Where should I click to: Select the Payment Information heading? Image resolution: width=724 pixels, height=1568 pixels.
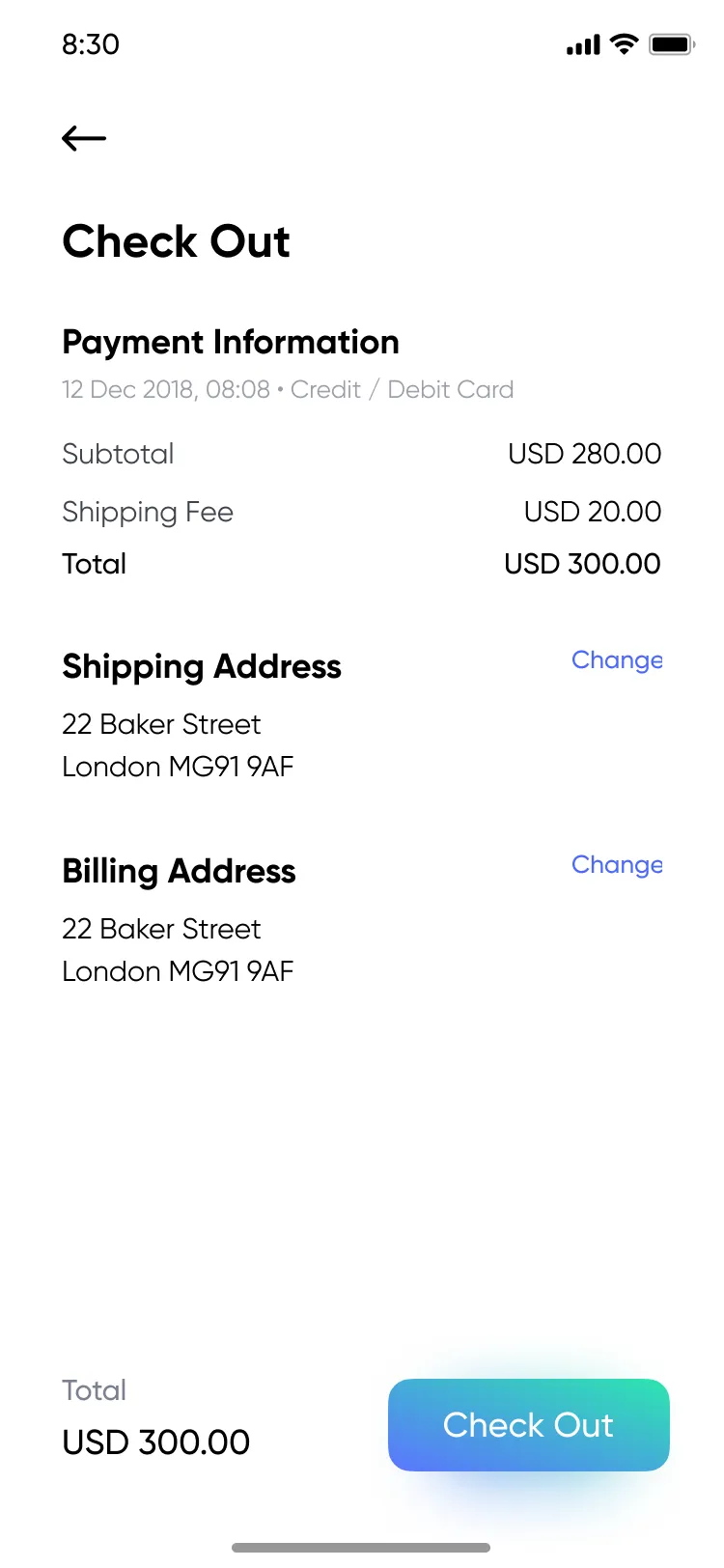(x=231, y=342)
